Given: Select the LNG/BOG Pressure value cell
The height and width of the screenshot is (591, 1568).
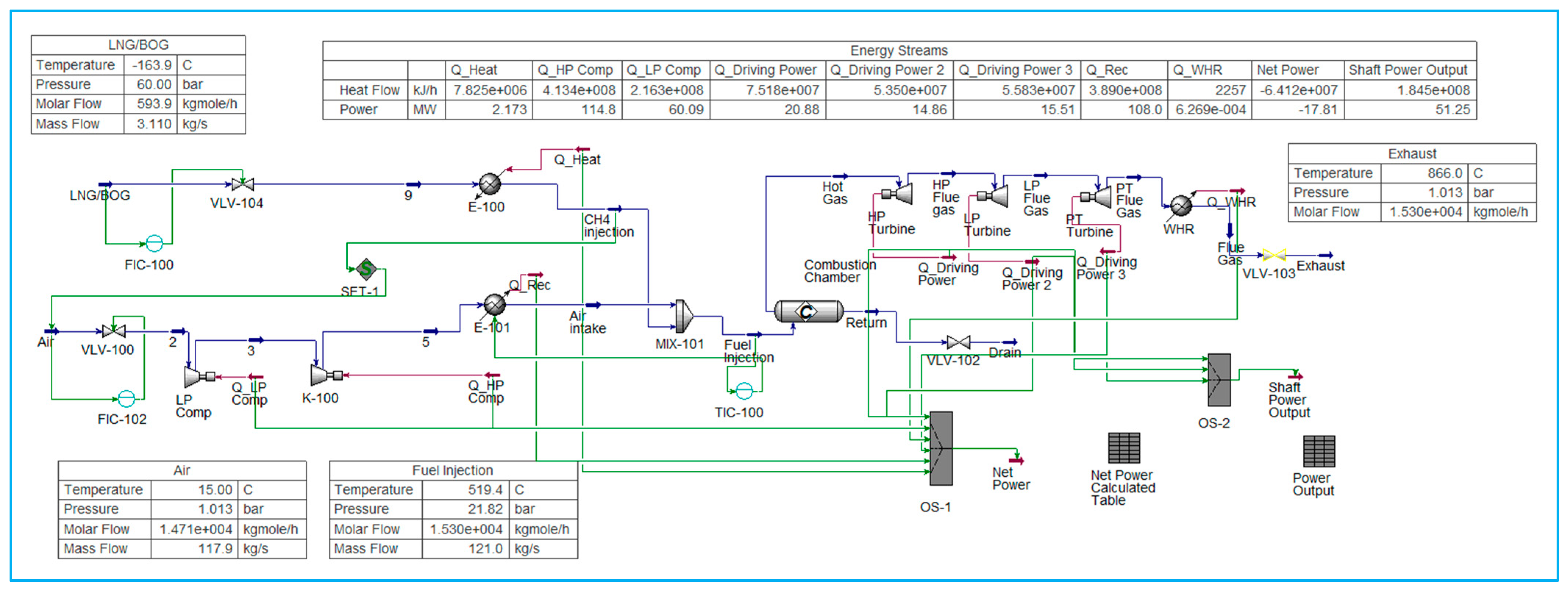Looking at the screenshot, I should (x=153, y=84).
